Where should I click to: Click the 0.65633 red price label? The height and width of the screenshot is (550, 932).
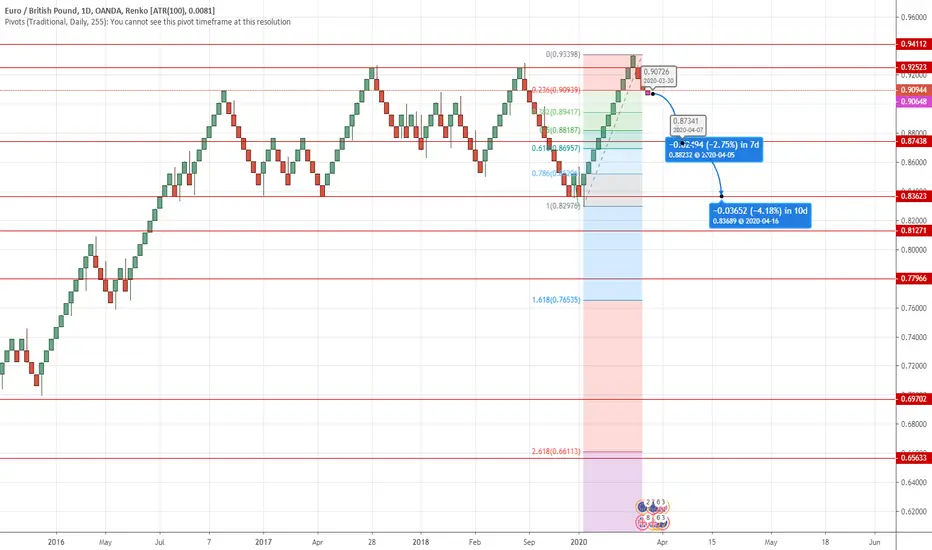pos(914,458)
